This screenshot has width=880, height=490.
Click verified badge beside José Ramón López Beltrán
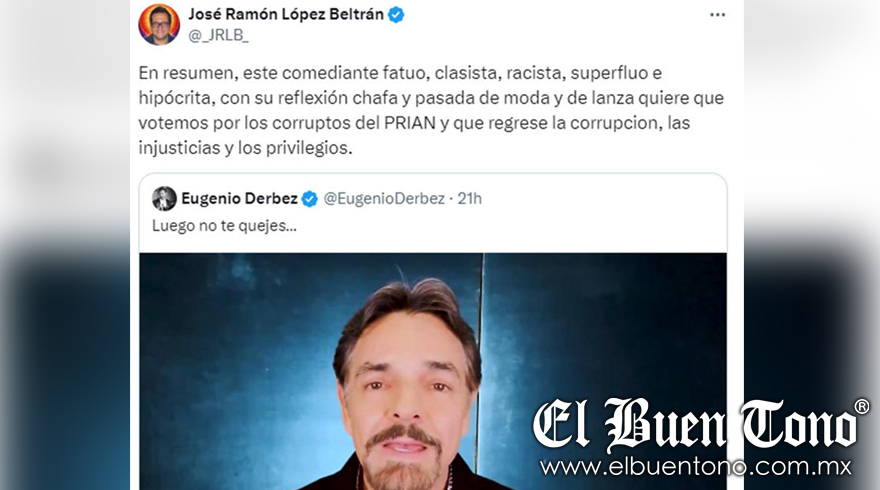396,15
